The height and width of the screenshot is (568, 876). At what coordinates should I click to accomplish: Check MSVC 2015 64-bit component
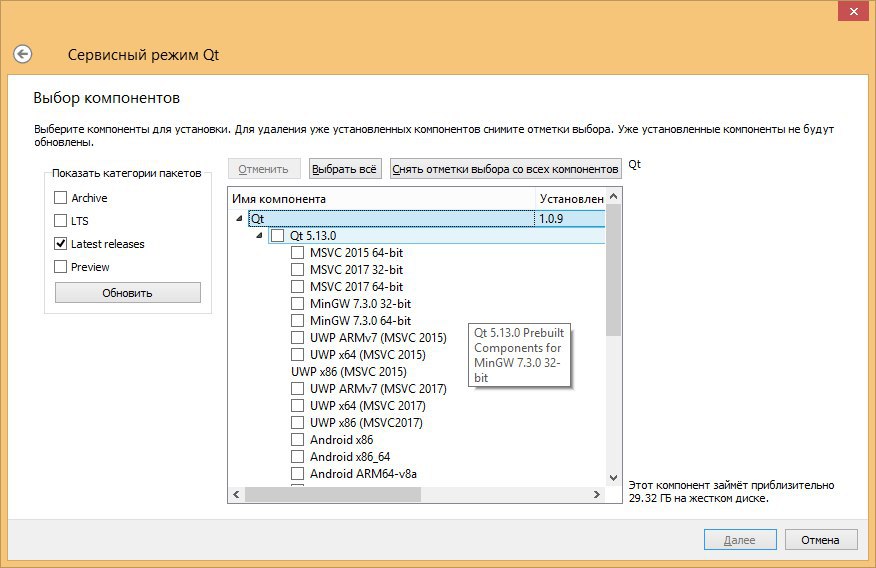click(x=297, y=252)
